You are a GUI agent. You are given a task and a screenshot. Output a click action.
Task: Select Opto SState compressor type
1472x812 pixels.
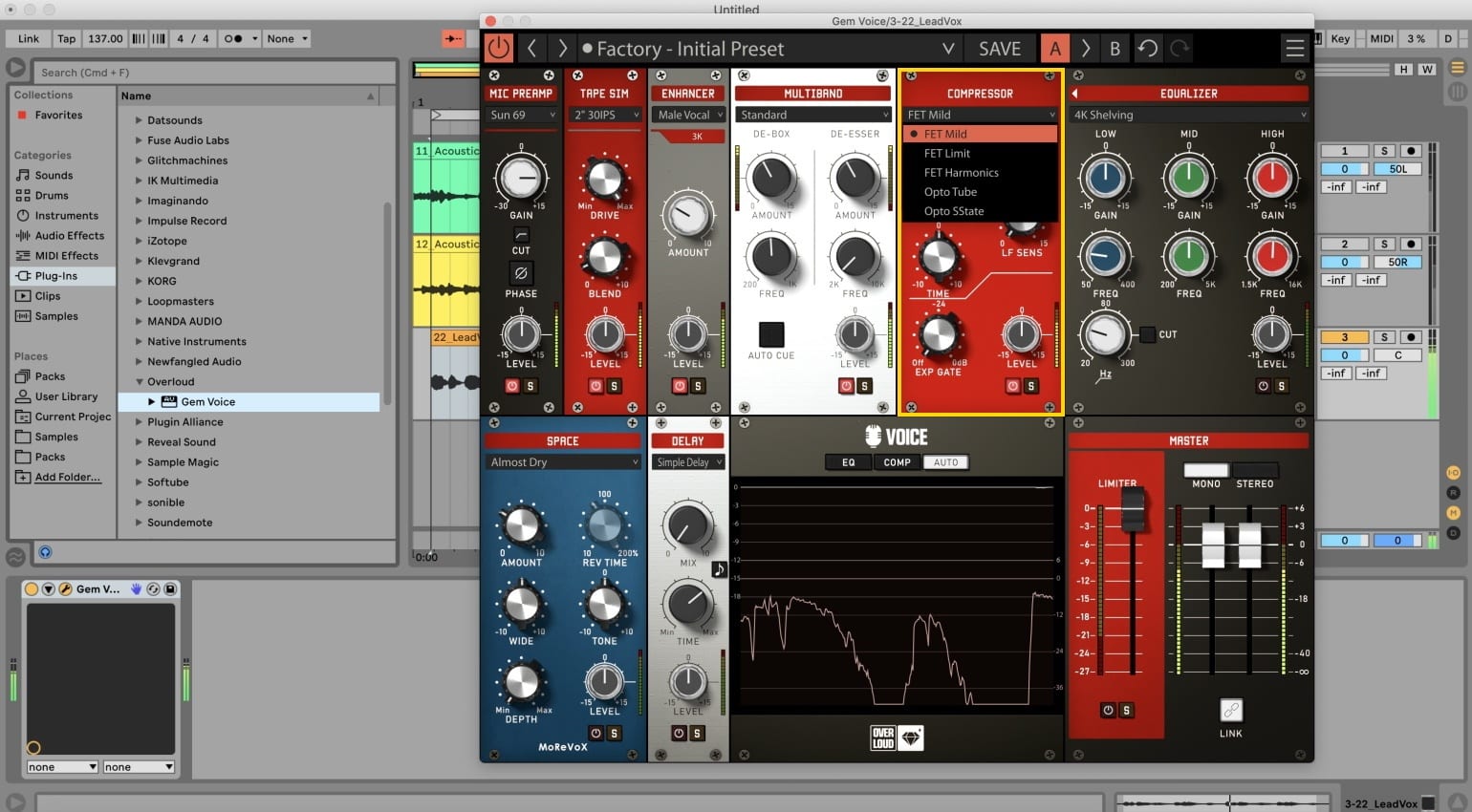coord(980,211)
